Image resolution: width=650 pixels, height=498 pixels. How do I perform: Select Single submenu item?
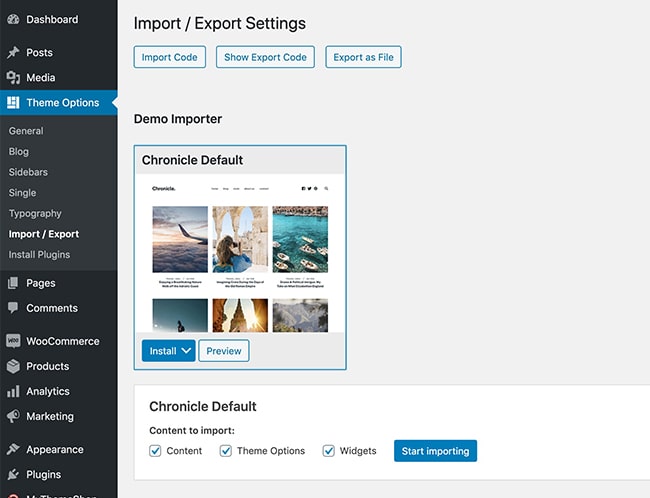[x=22, y=193]
